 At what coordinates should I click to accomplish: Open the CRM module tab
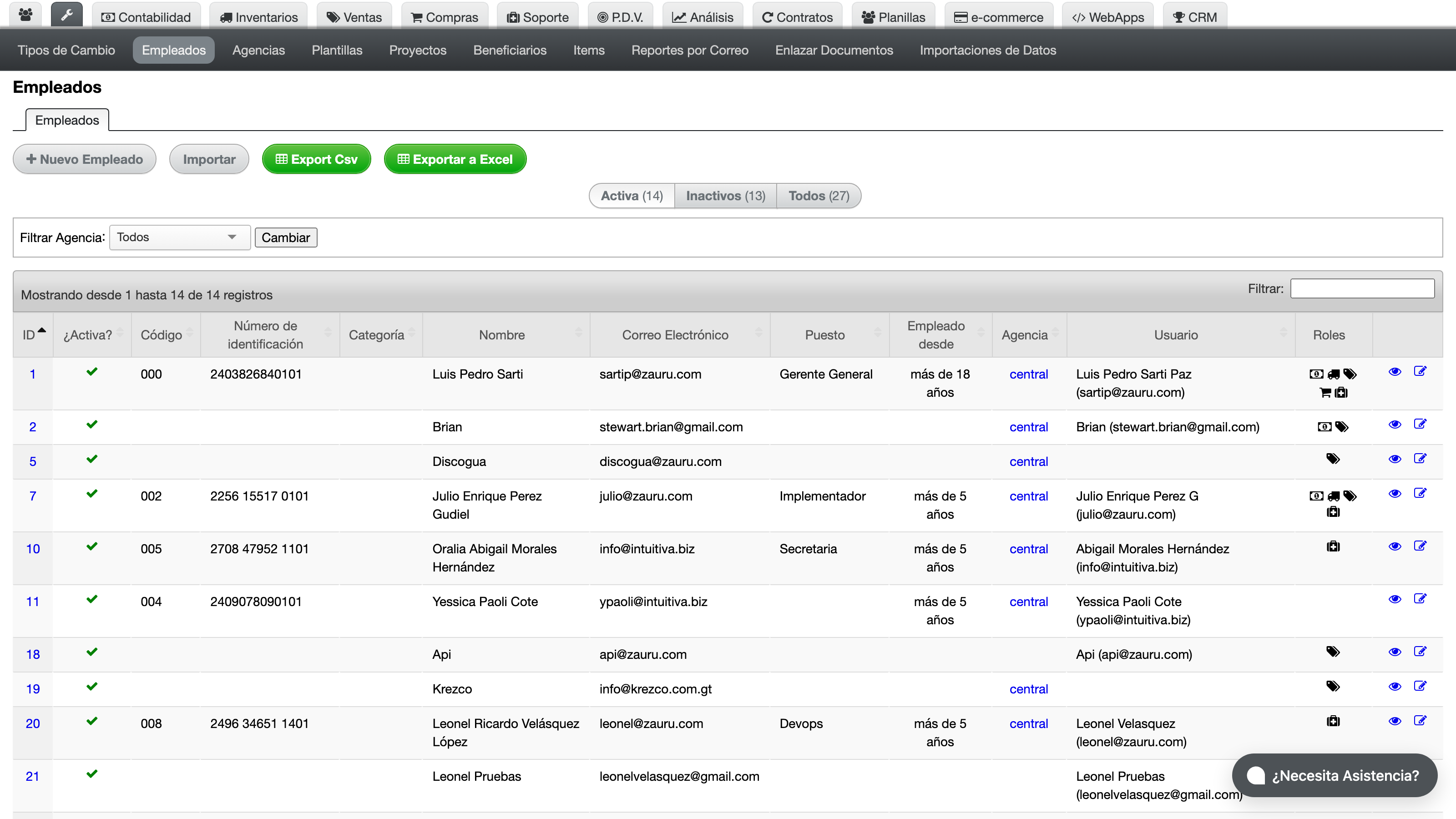pyautogui.click(x=1195, y=17)
